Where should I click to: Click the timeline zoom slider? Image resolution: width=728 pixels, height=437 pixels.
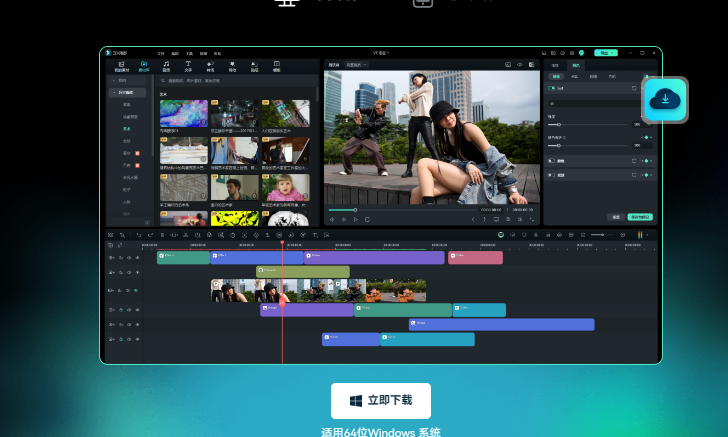(x=604, y=235)
